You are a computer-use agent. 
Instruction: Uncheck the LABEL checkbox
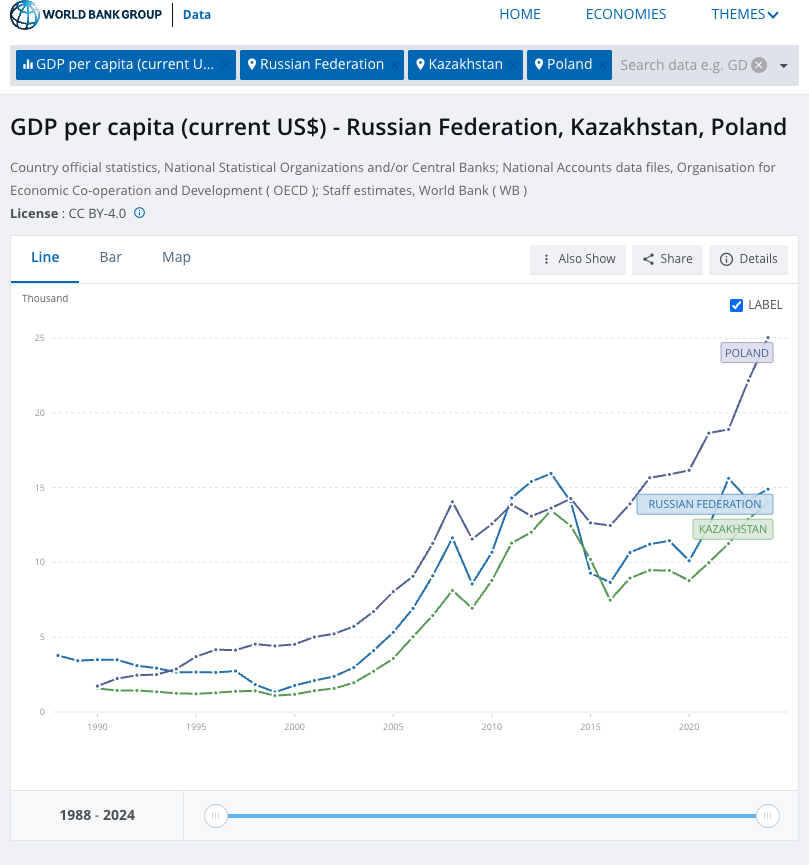pos(737,305)
